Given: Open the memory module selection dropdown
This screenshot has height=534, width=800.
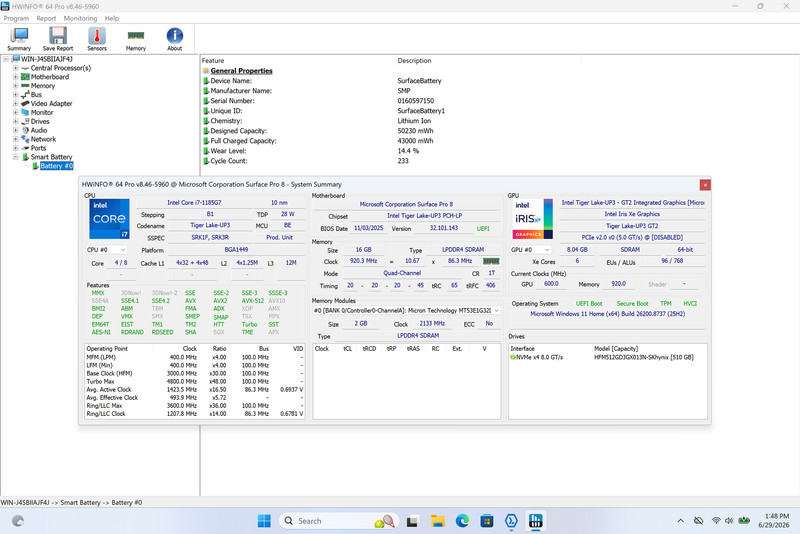Looking at the screenshot, I should click(x=406, y=311).
